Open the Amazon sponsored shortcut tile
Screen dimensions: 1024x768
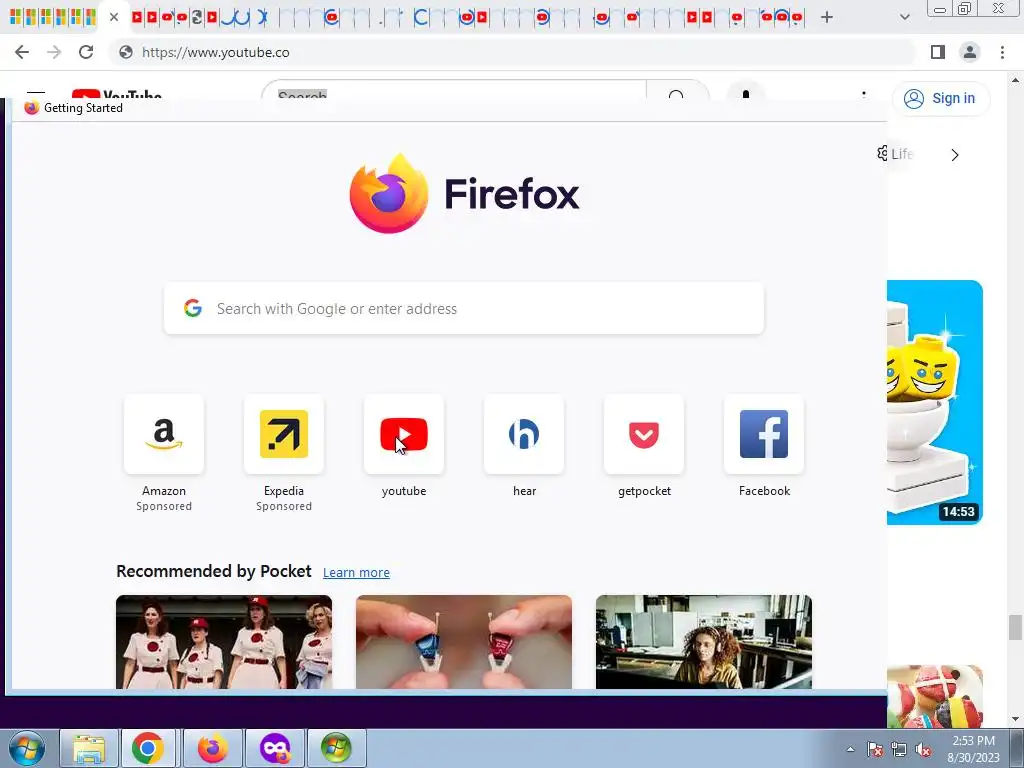[163, 434]
